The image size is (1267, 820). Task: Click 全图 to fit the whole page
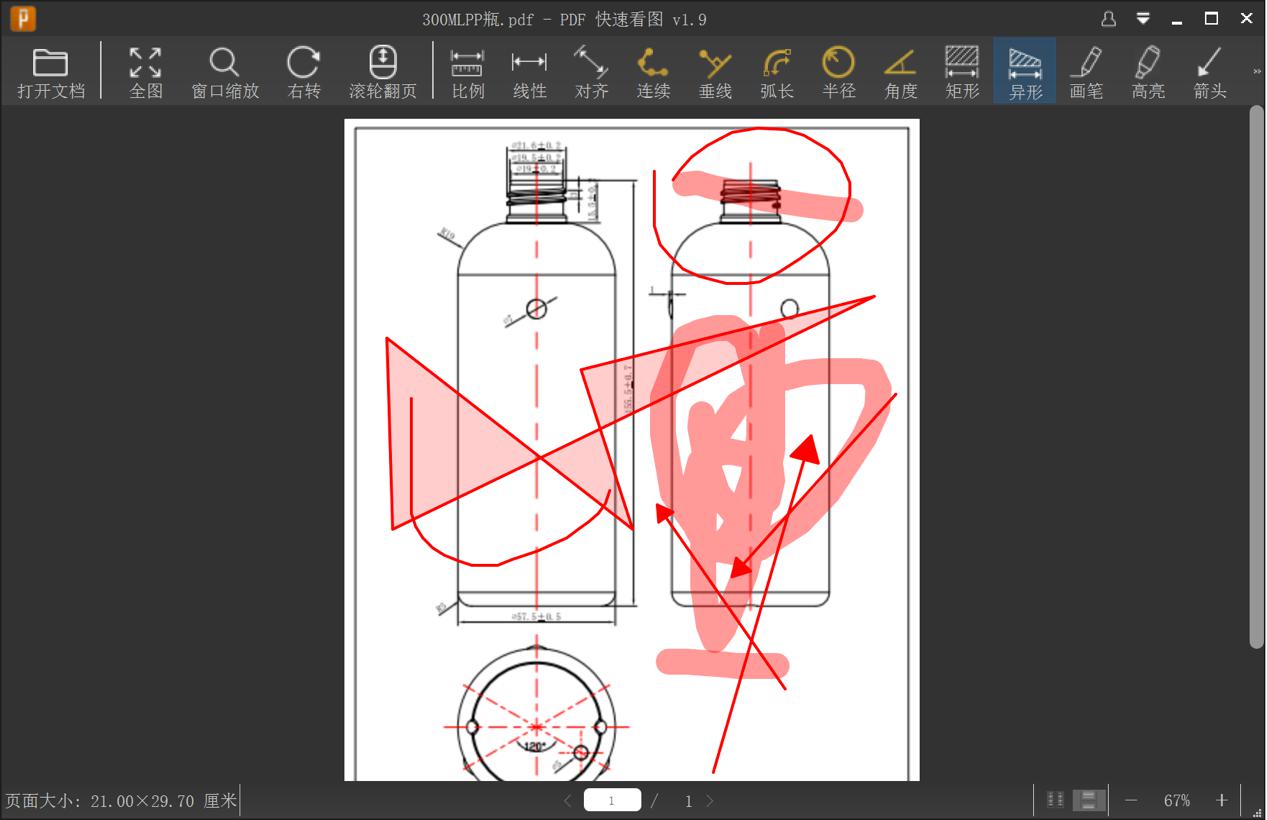pyautogui.click(x=144, y=70)
